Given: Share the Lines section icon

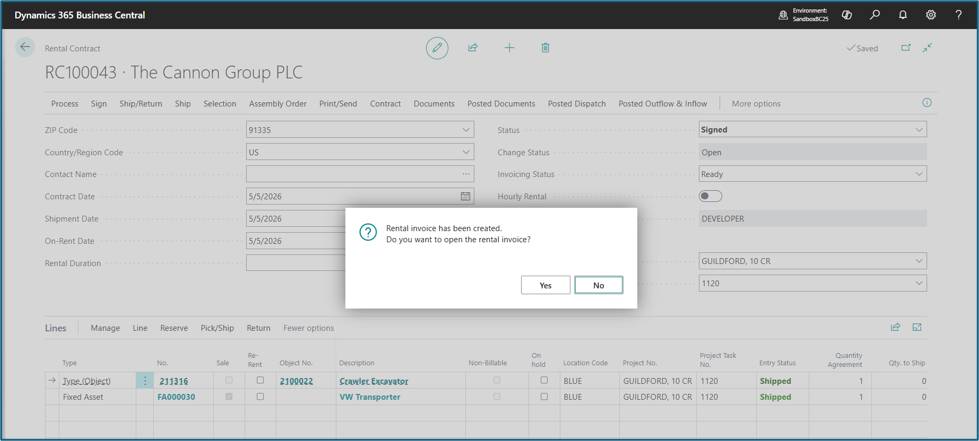Looking at the screenshot, I should (x=895, y=327).
